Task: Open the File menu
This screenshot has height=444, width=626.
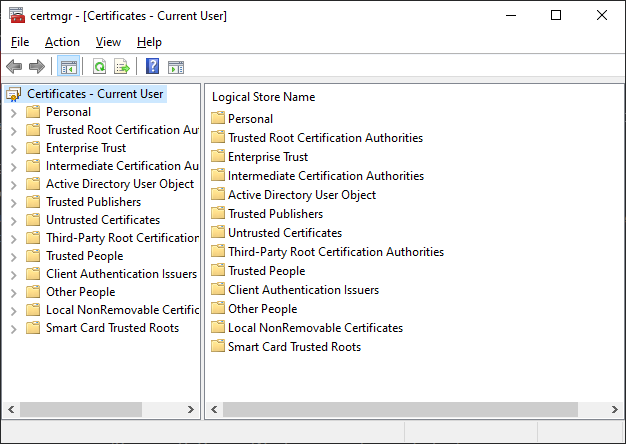Action: pyautogui.click(x=20, y=42)
